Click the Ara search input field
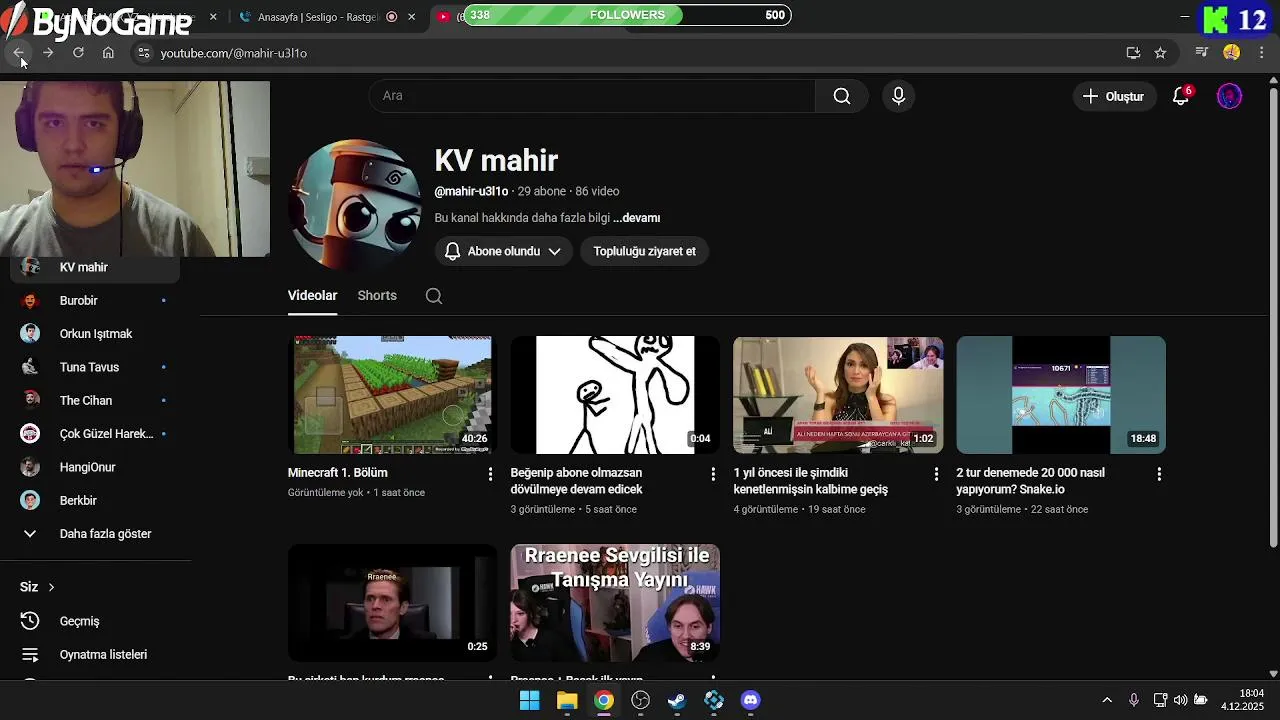This screenshot has height=720, width=1280. pyautogui.click(x=592, y=96)
